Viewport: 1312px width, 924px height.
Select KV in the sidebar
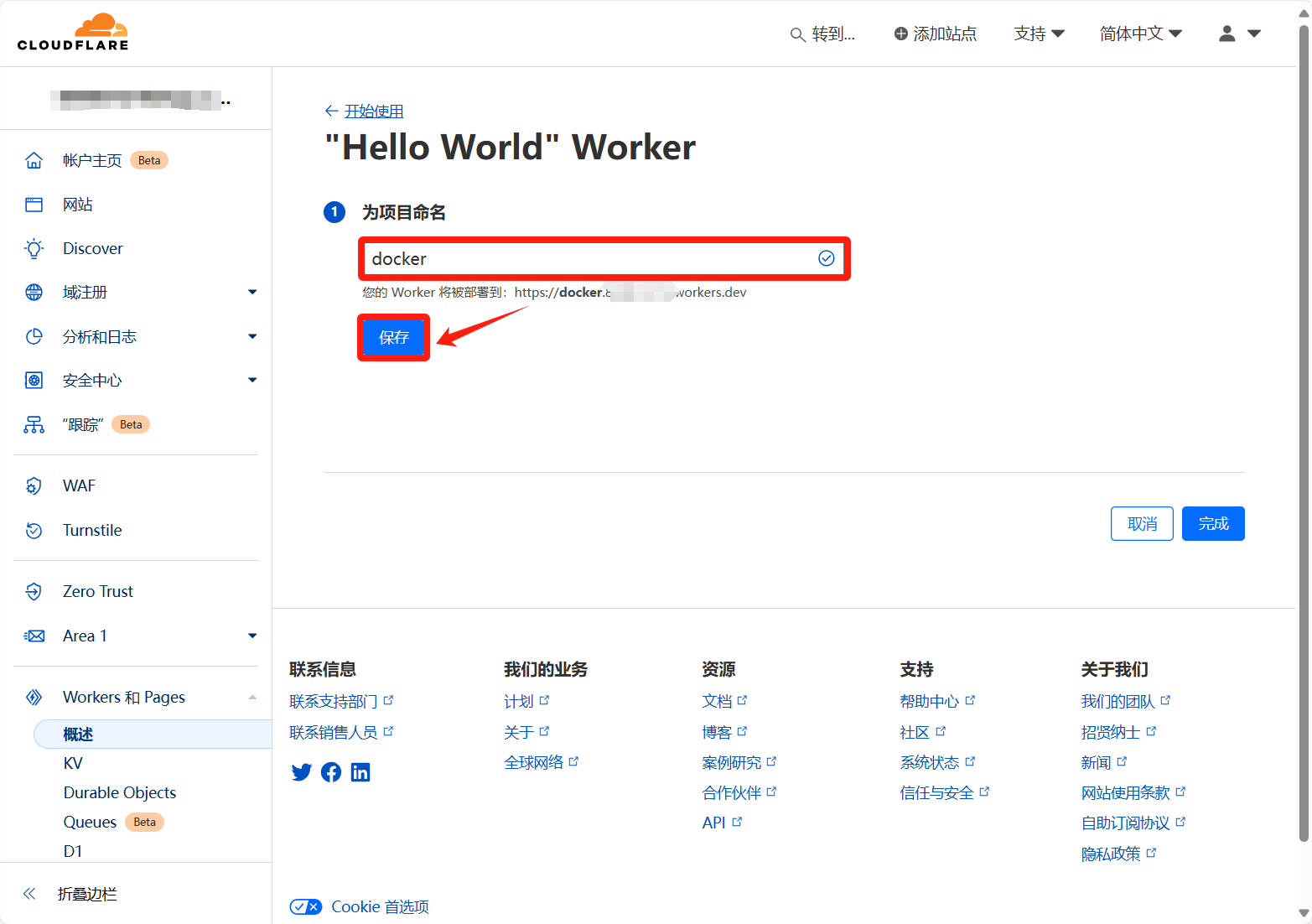(x=73, y=763)
